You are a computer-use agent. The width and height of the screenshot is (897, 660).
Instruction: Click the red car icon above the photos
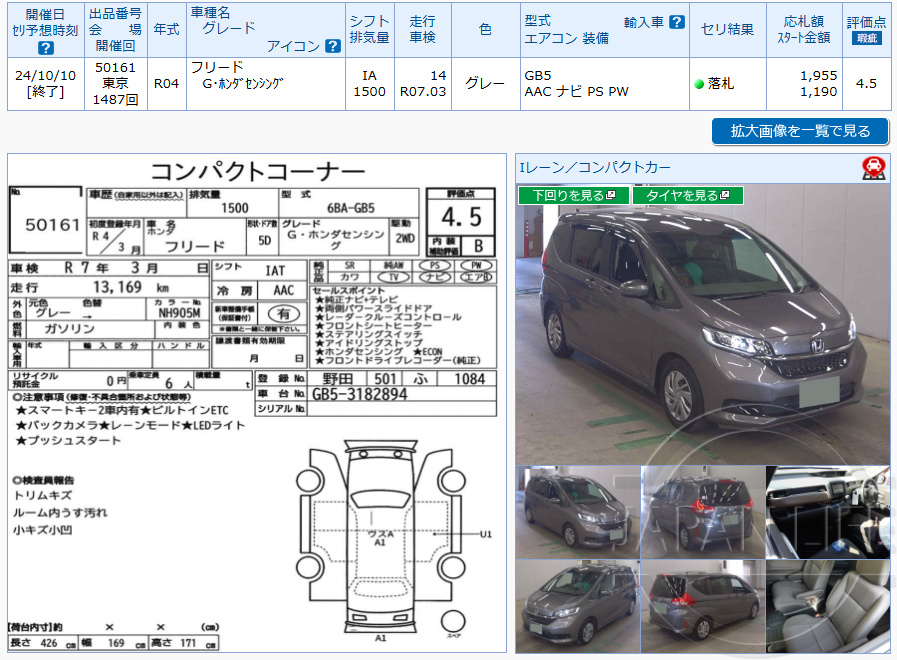875,166
